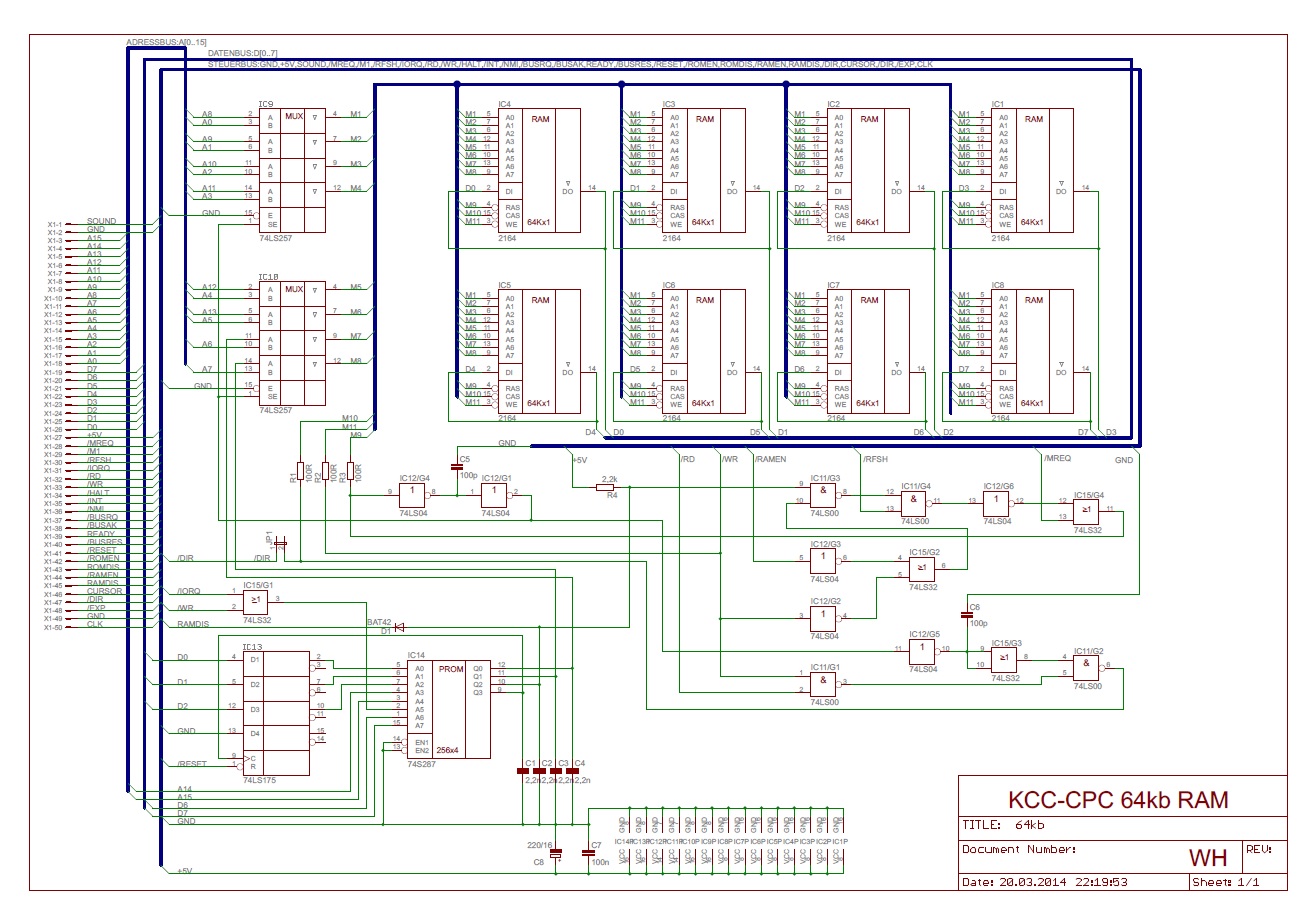Click the ADRESSBUS:A[0..15] bus label

(166, 43)
